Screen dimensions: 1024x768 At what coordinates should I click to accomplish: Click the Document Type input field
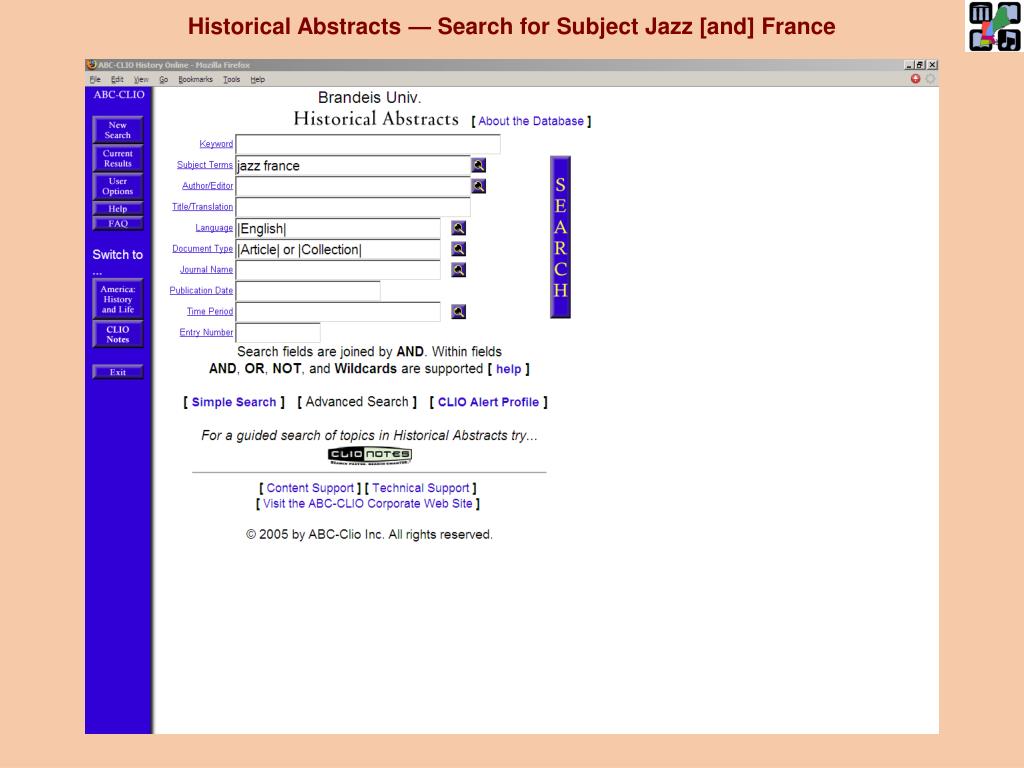(x=338, y=249)
